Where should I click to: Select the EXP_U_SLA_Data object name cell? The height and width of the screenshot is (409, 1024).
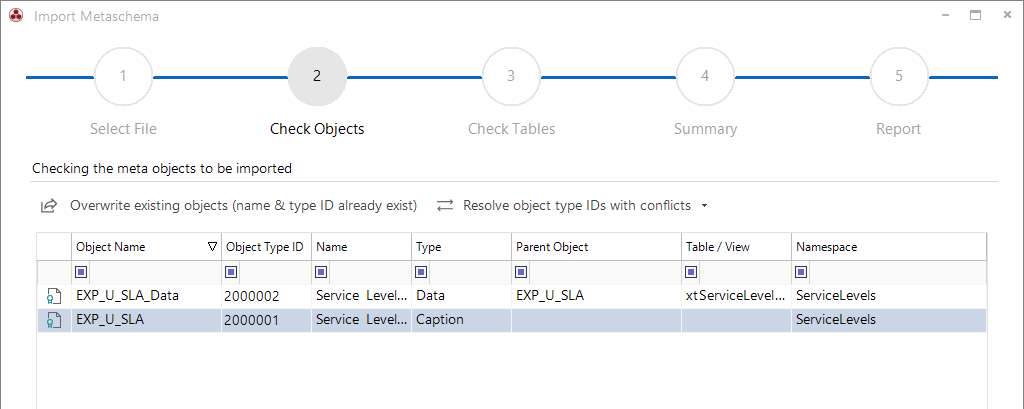146,296
